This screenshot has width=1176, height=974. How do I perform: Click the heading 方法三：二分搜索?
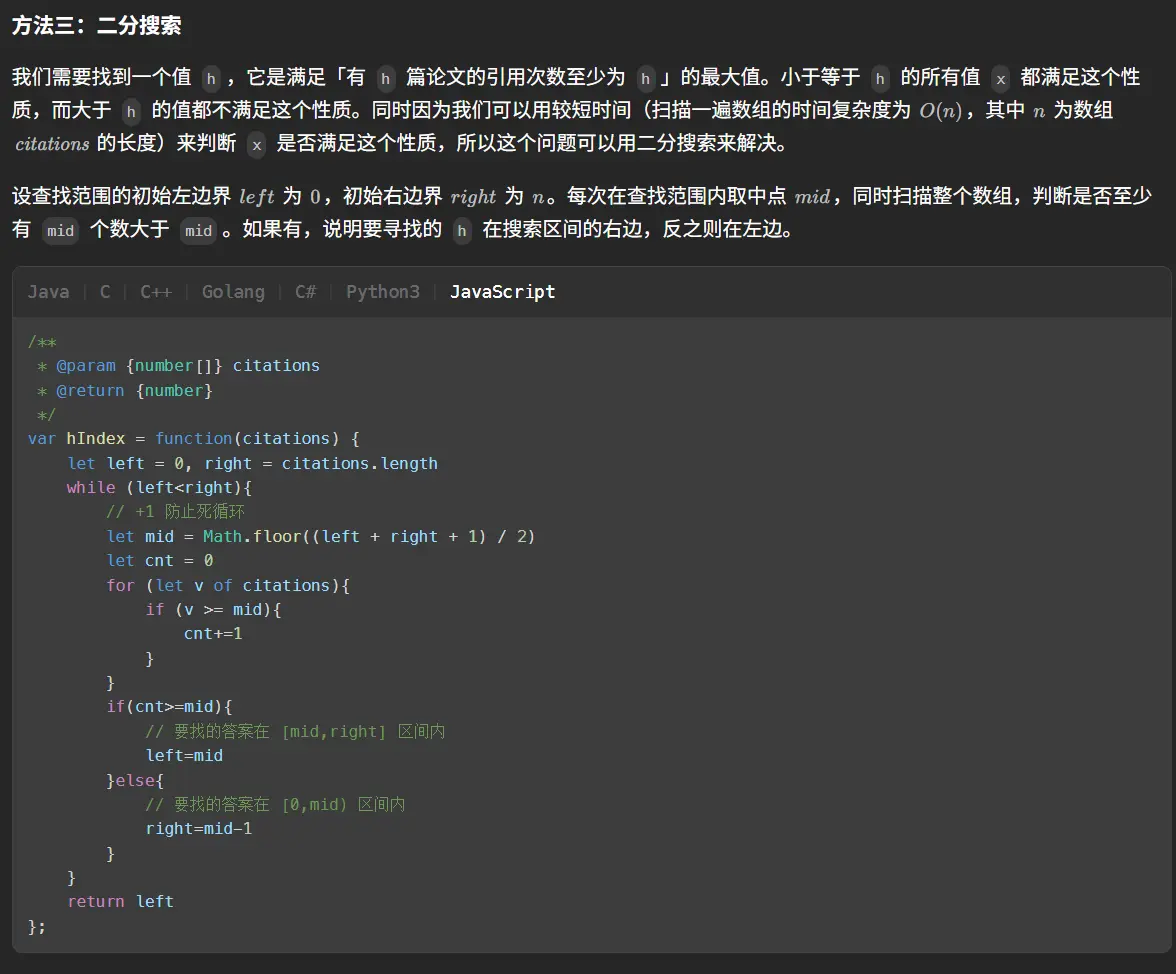tap(97, 26)
